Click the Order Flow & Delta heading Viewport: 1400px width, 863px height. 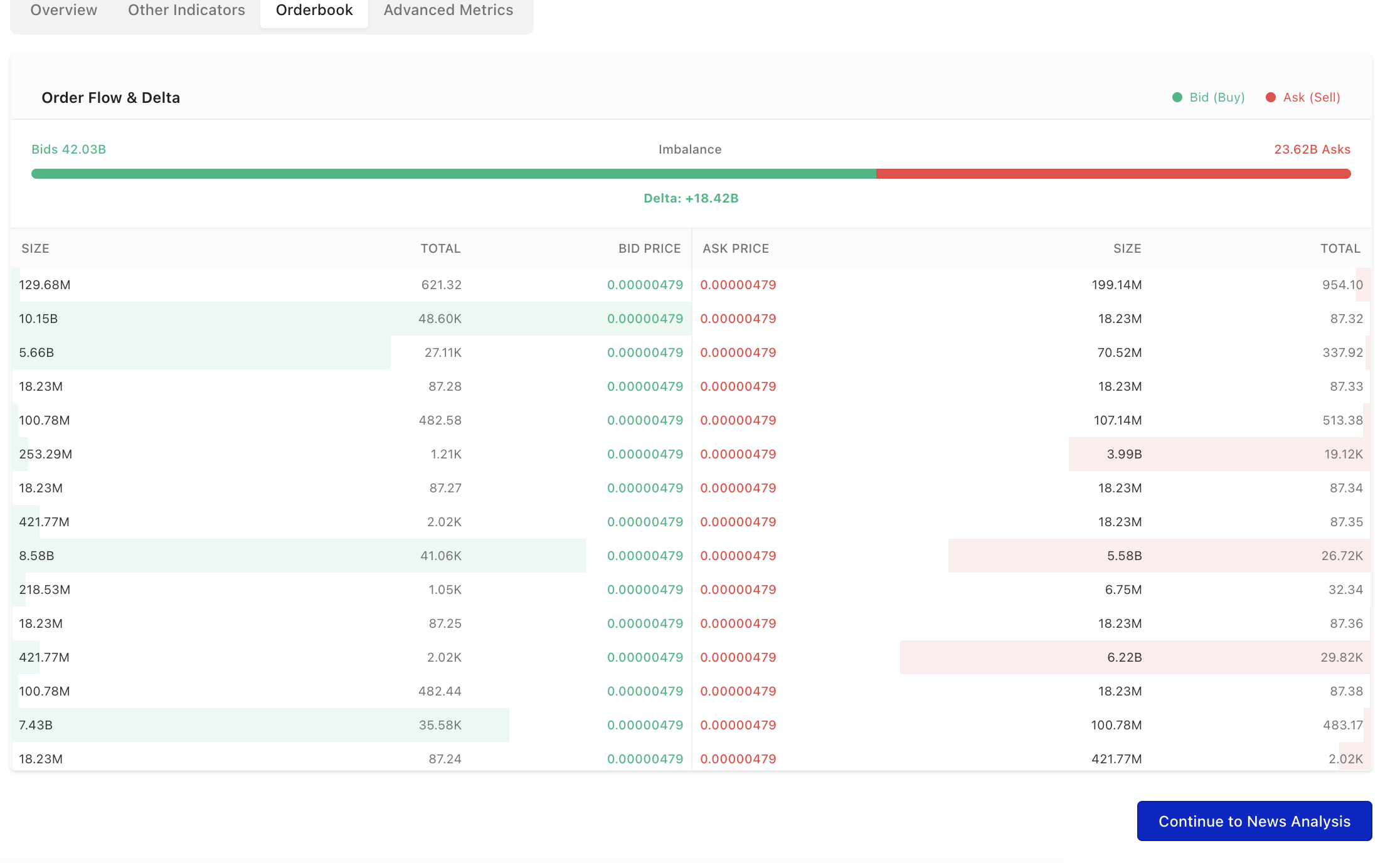(111, 97)
